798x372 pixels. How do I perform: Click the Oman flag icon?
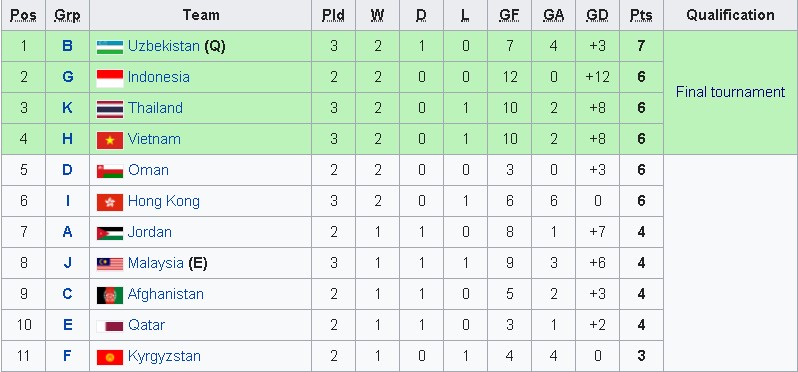click(x=110, y=171)
